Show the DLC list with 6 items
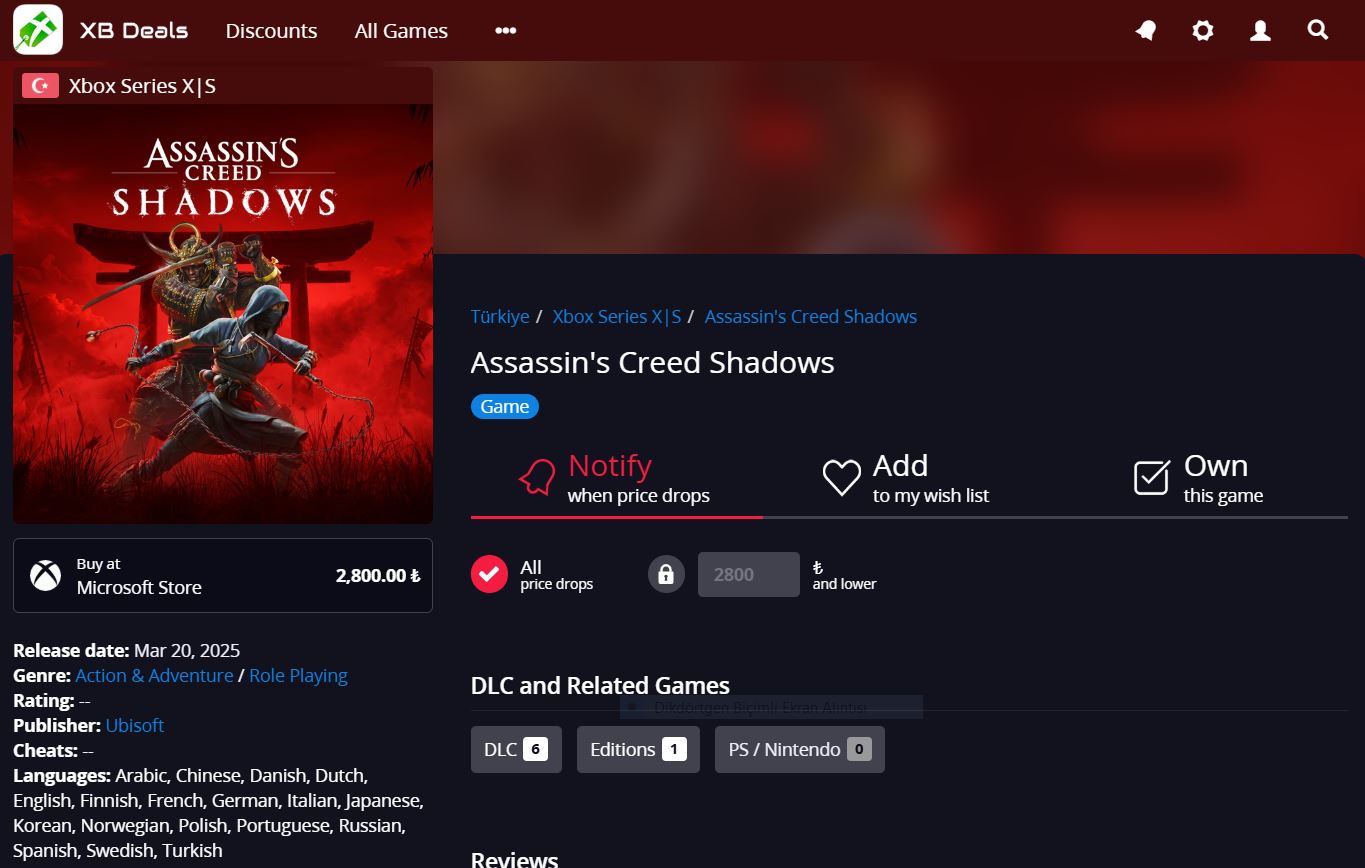1365x868 pixels. point(516,749)
